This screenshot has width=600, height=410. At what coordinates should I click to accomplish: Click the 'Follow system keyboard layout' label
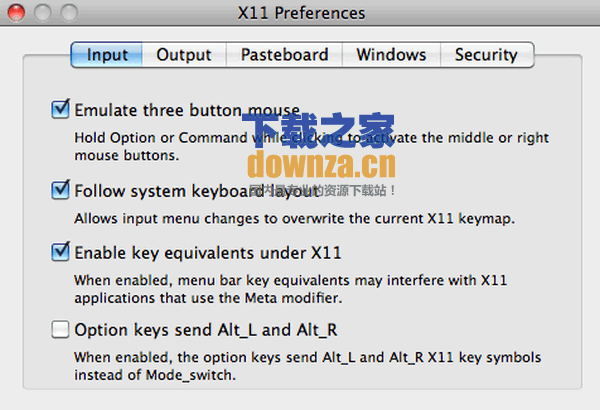point(196,191)
